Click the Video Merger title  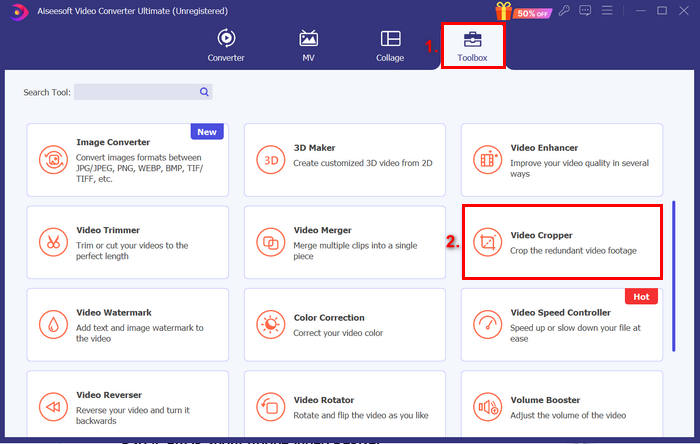pos(322,230)
